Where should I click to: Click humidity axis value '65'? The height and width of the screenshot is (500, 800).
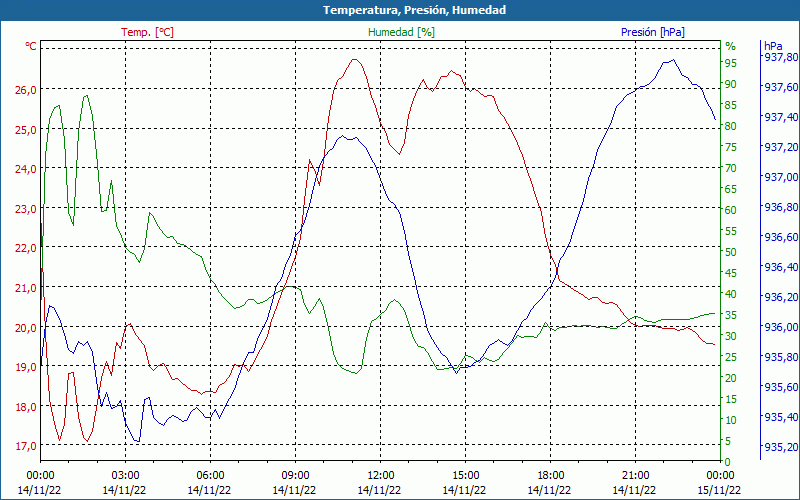(731, 189)
